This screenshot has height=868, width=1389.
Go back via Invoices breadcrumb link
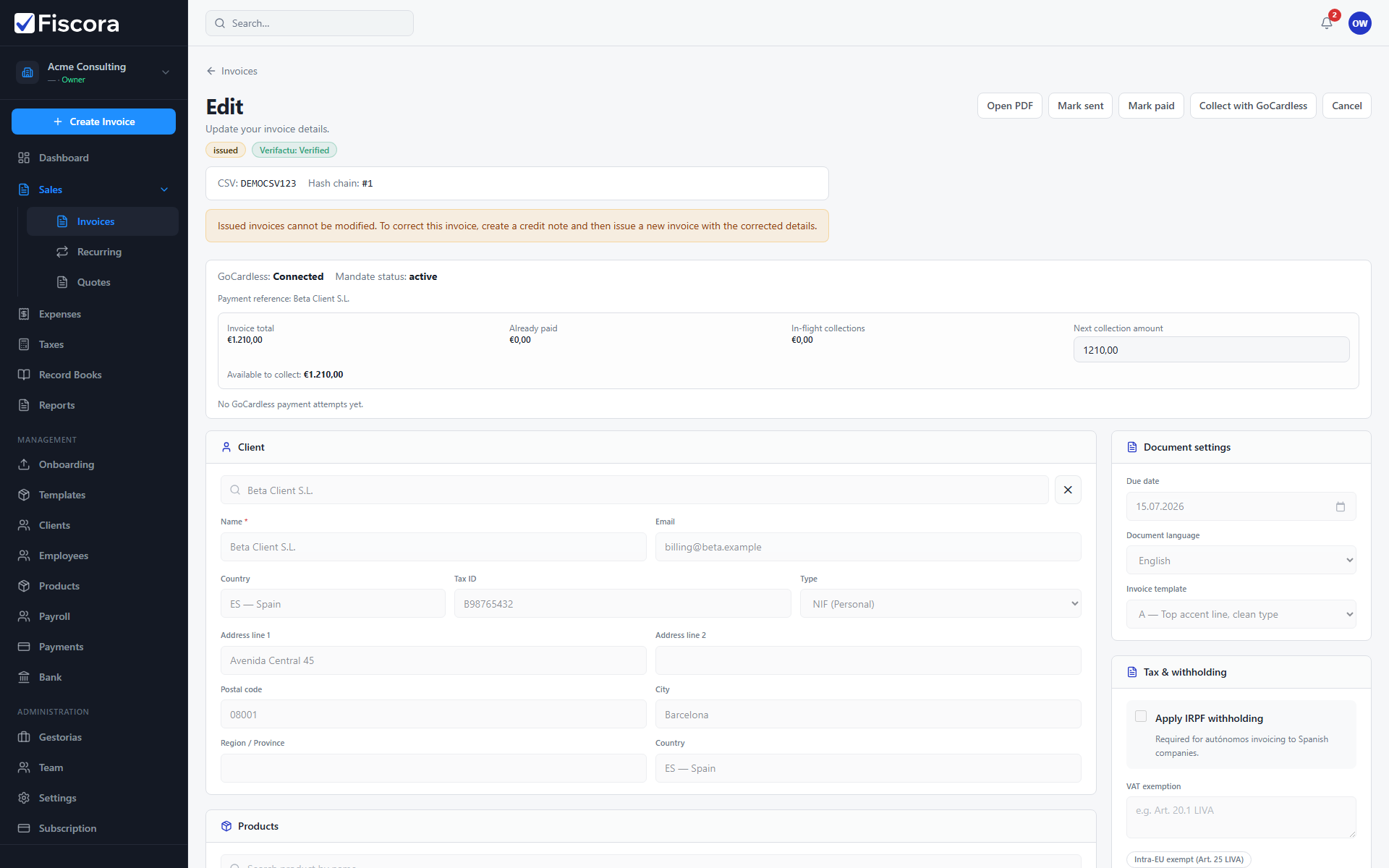click(231, 71)
